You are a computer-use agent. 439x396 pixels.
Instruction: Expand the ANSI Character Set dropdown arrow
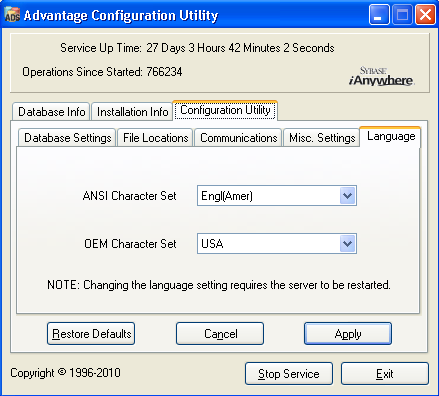(x=347, y=196)
